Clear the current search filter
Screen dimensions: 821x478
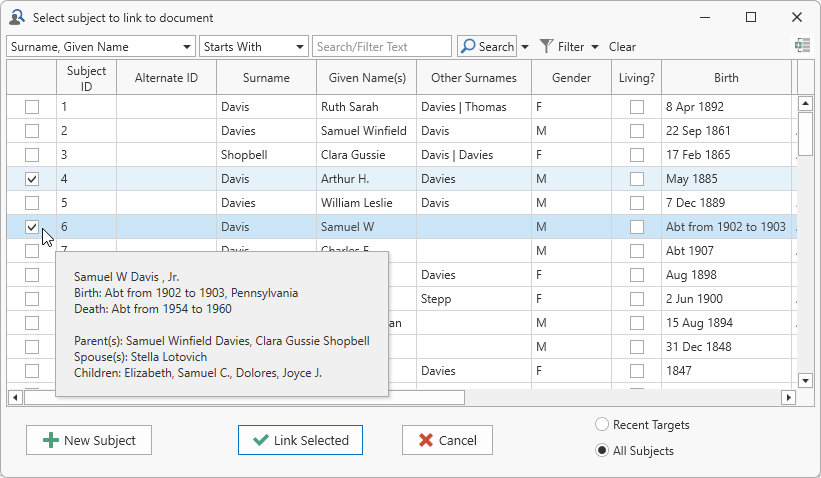pos(622,47)
